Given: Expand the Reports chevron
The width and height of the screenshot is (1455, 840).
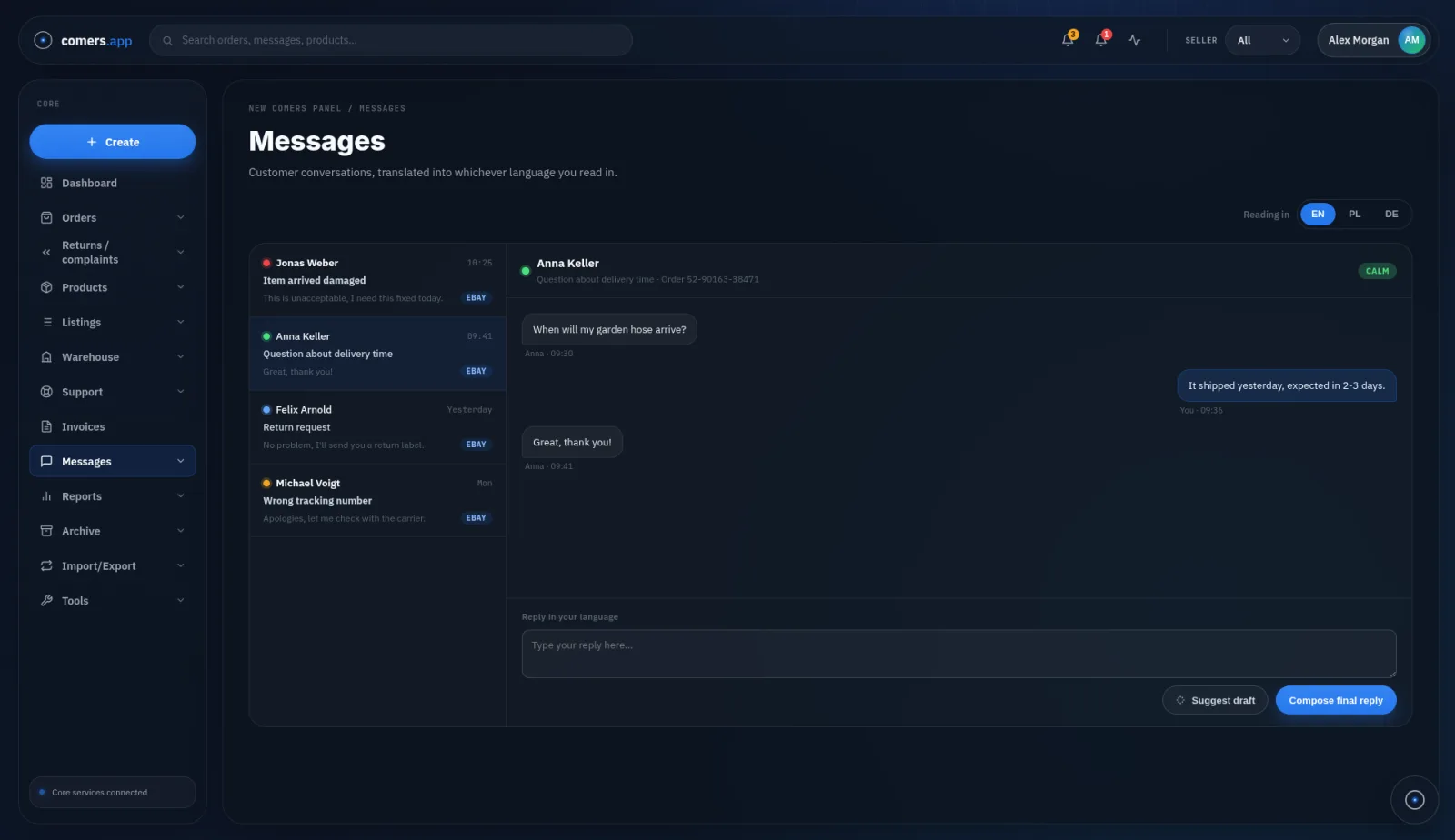Looking at the screenshot, I should [180, 496].
